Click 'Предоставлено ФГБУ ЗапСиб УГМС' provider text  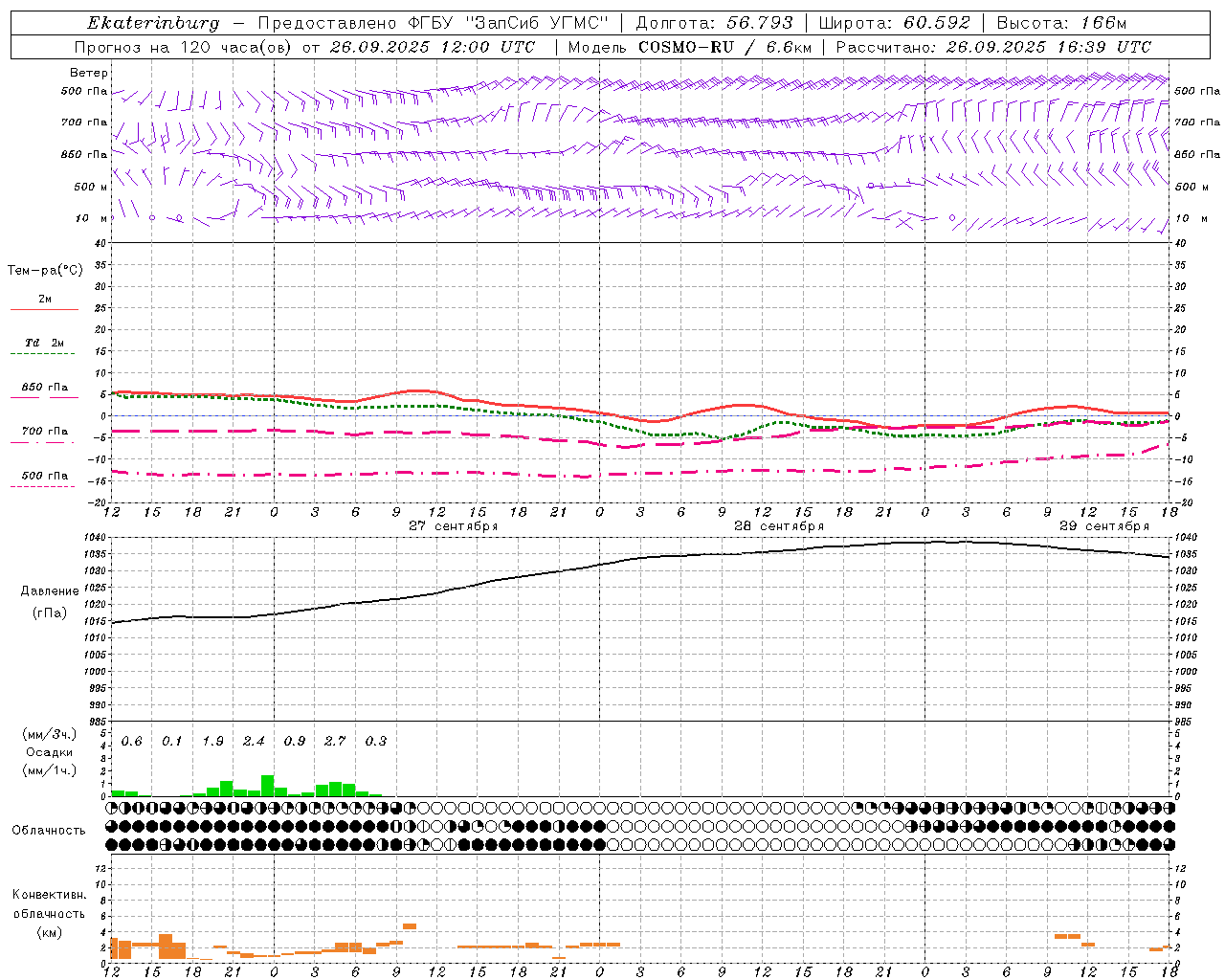coord(434,23)
